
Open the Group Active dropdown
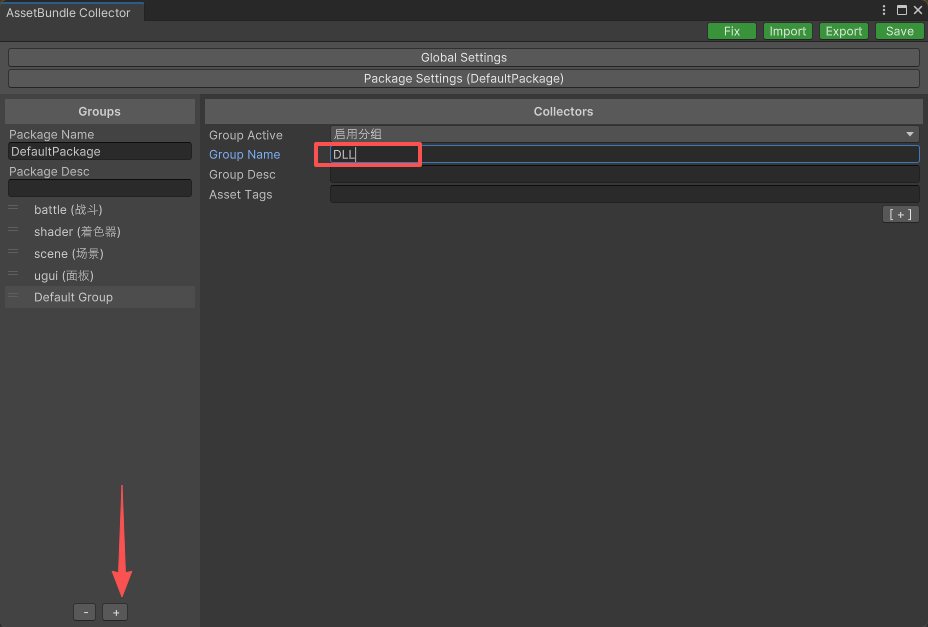tap(624, 134)
